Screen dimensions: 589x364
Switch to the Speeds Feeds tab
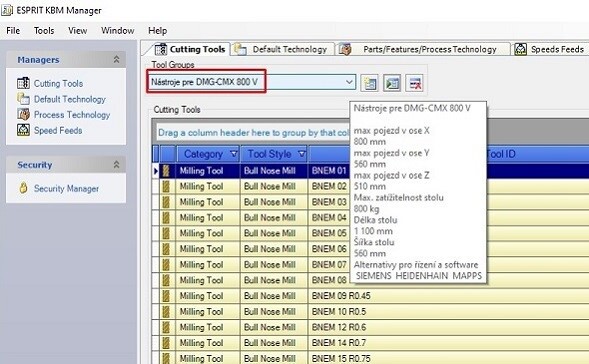point(550,49)
